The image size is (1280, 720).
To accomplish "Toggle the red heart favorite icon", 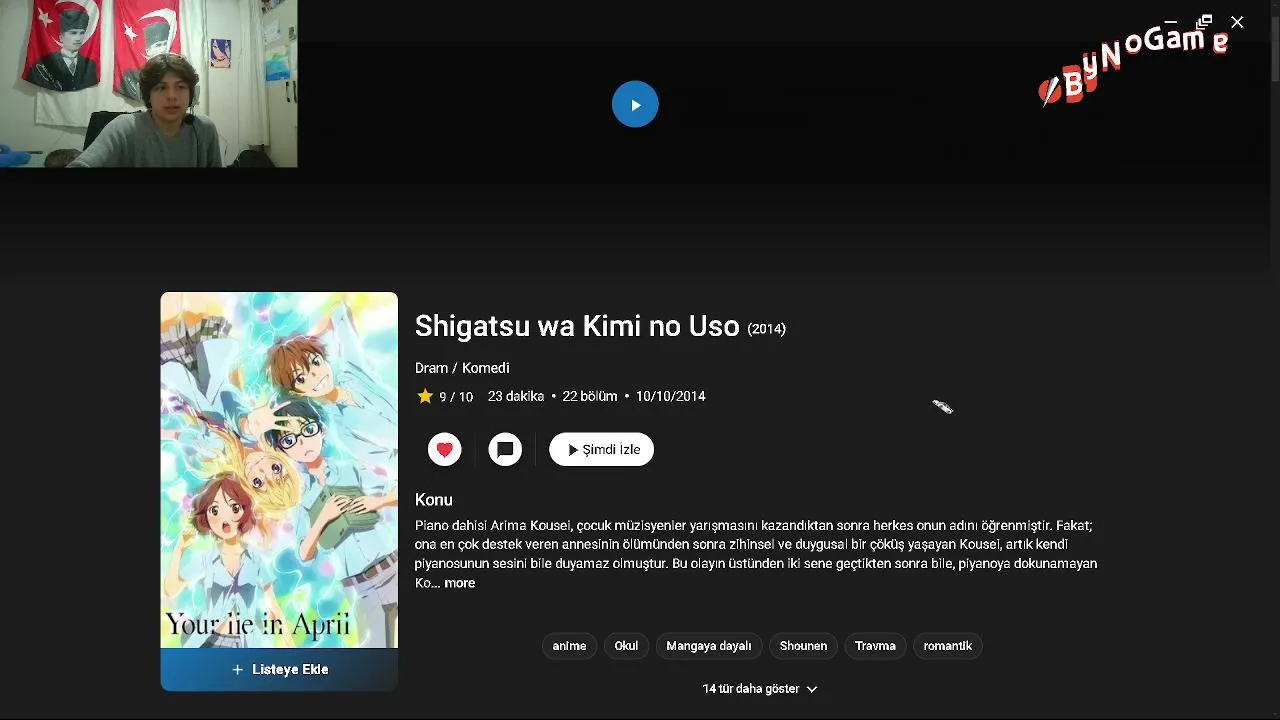I will point(445,450).
